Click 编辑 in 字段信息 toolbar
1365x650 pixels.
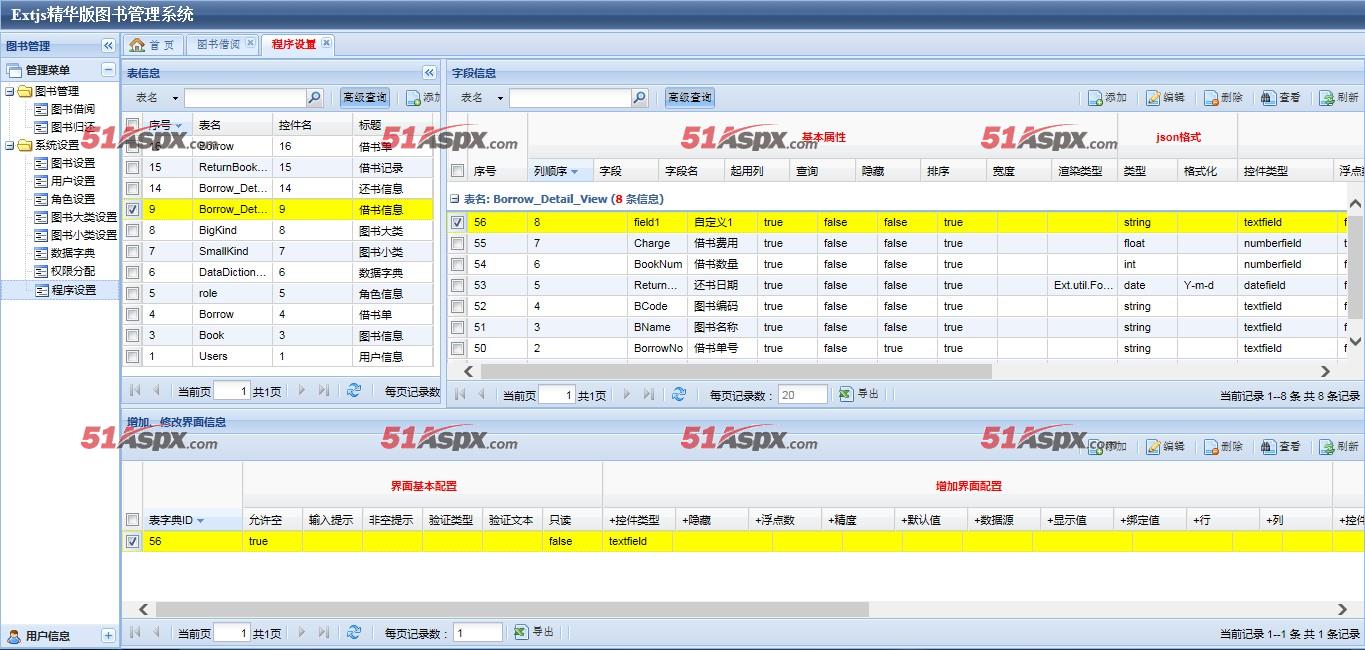pos(1166,98)
